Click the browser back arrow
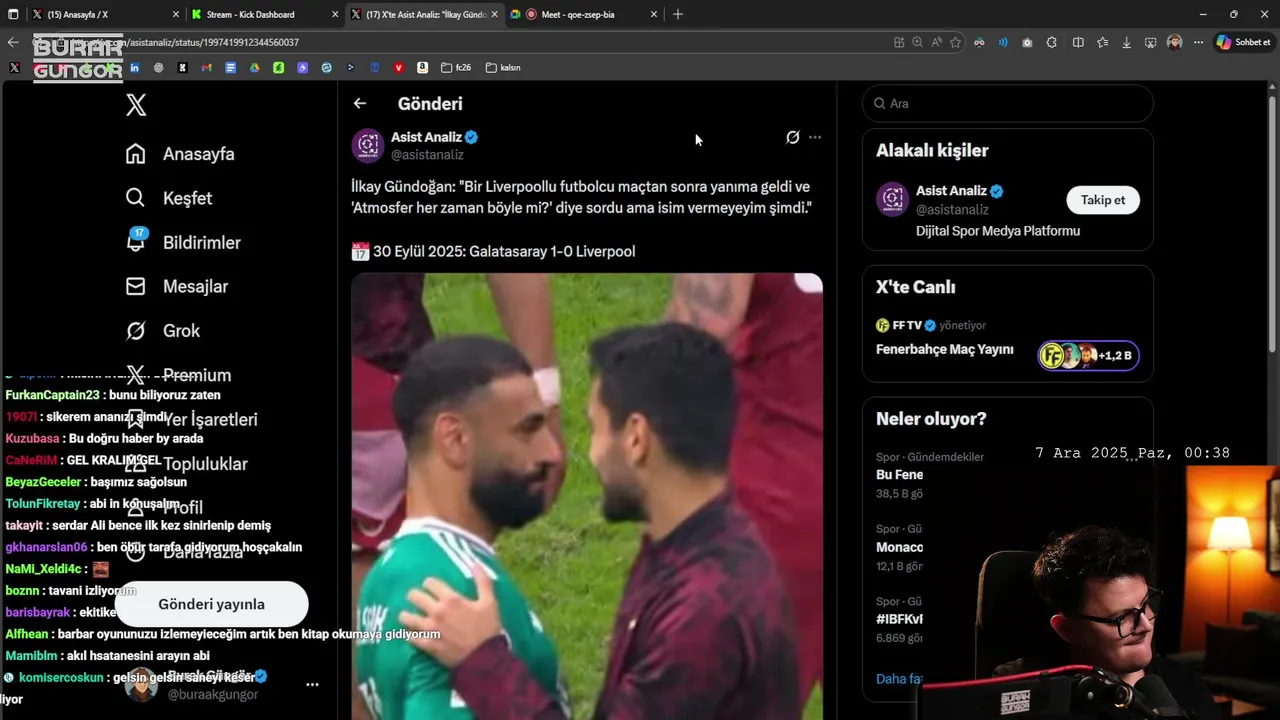 point(13,42)
